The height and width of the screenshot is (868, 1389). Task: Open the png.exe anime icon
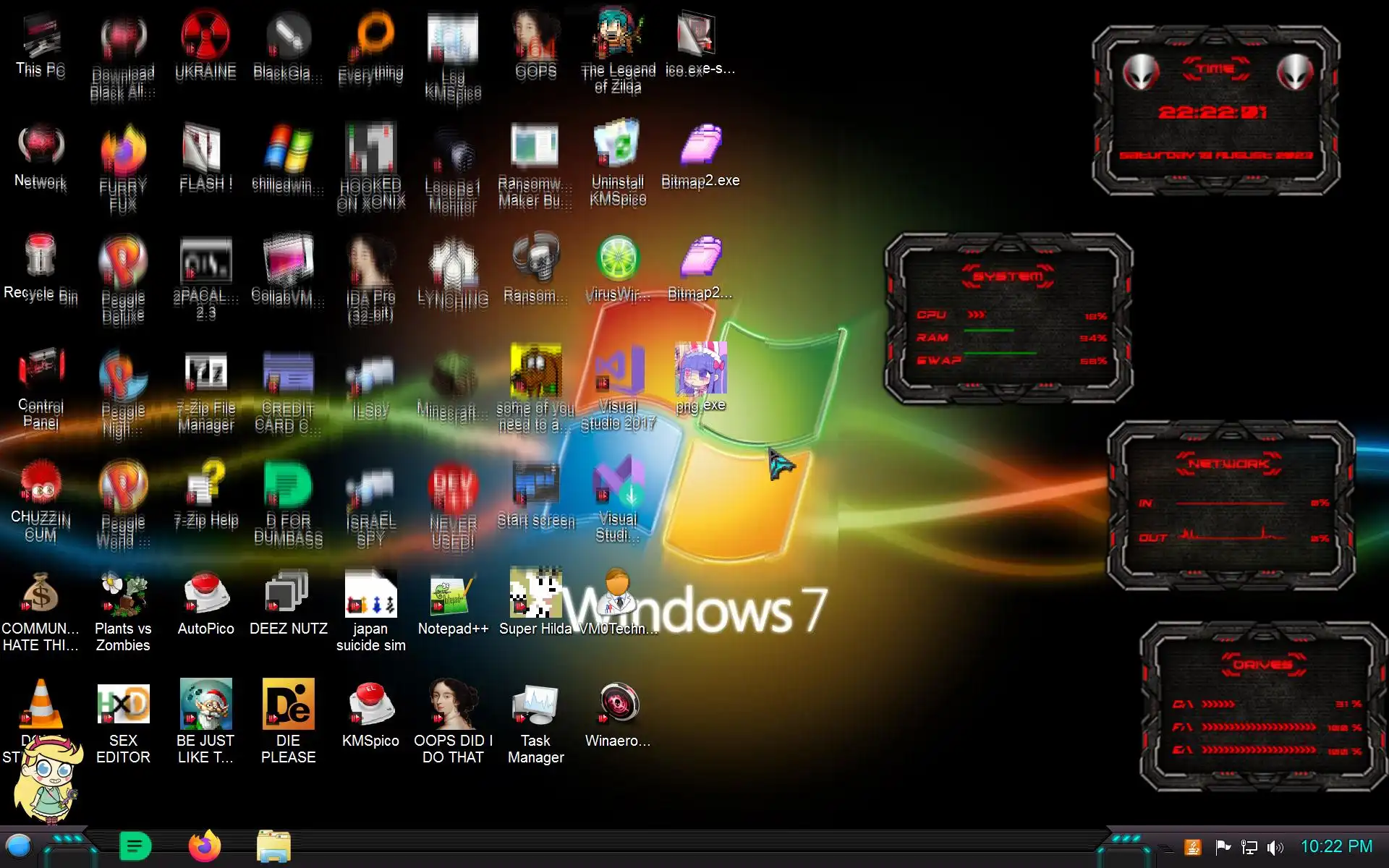point(700,370)
